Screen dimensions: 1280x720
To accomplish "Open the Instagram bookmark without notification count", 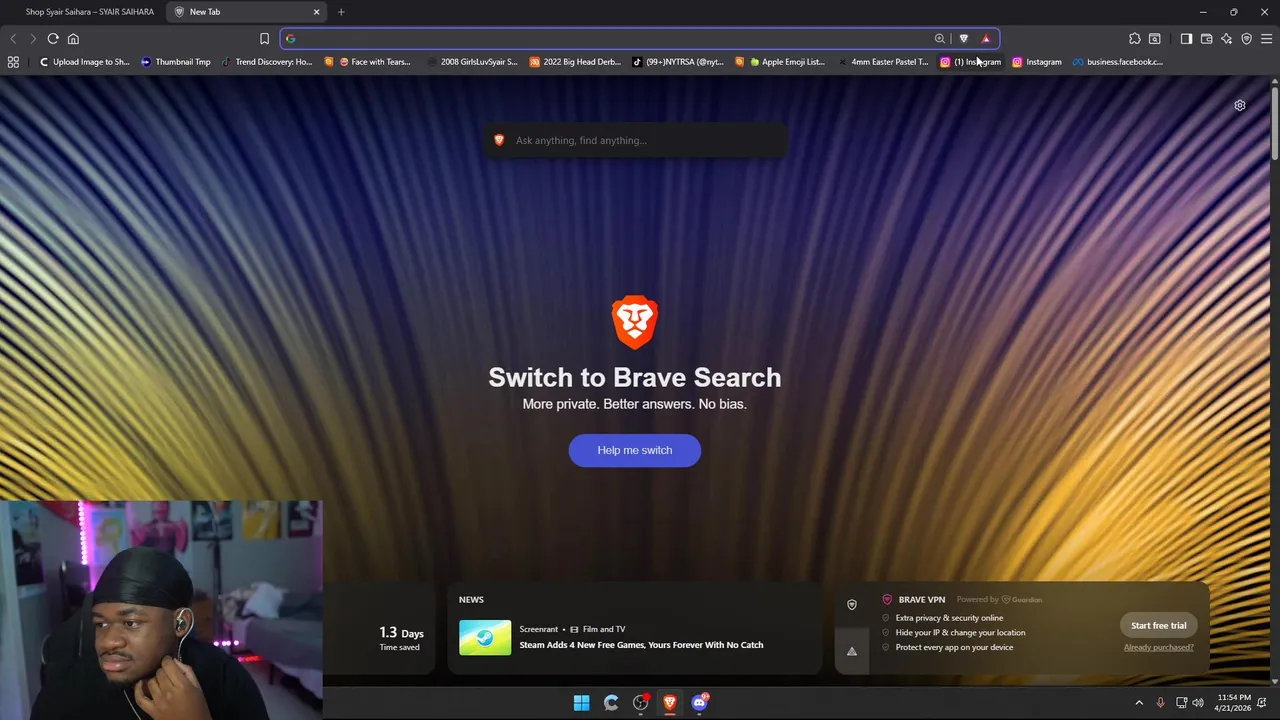I will coord(1037,62).
